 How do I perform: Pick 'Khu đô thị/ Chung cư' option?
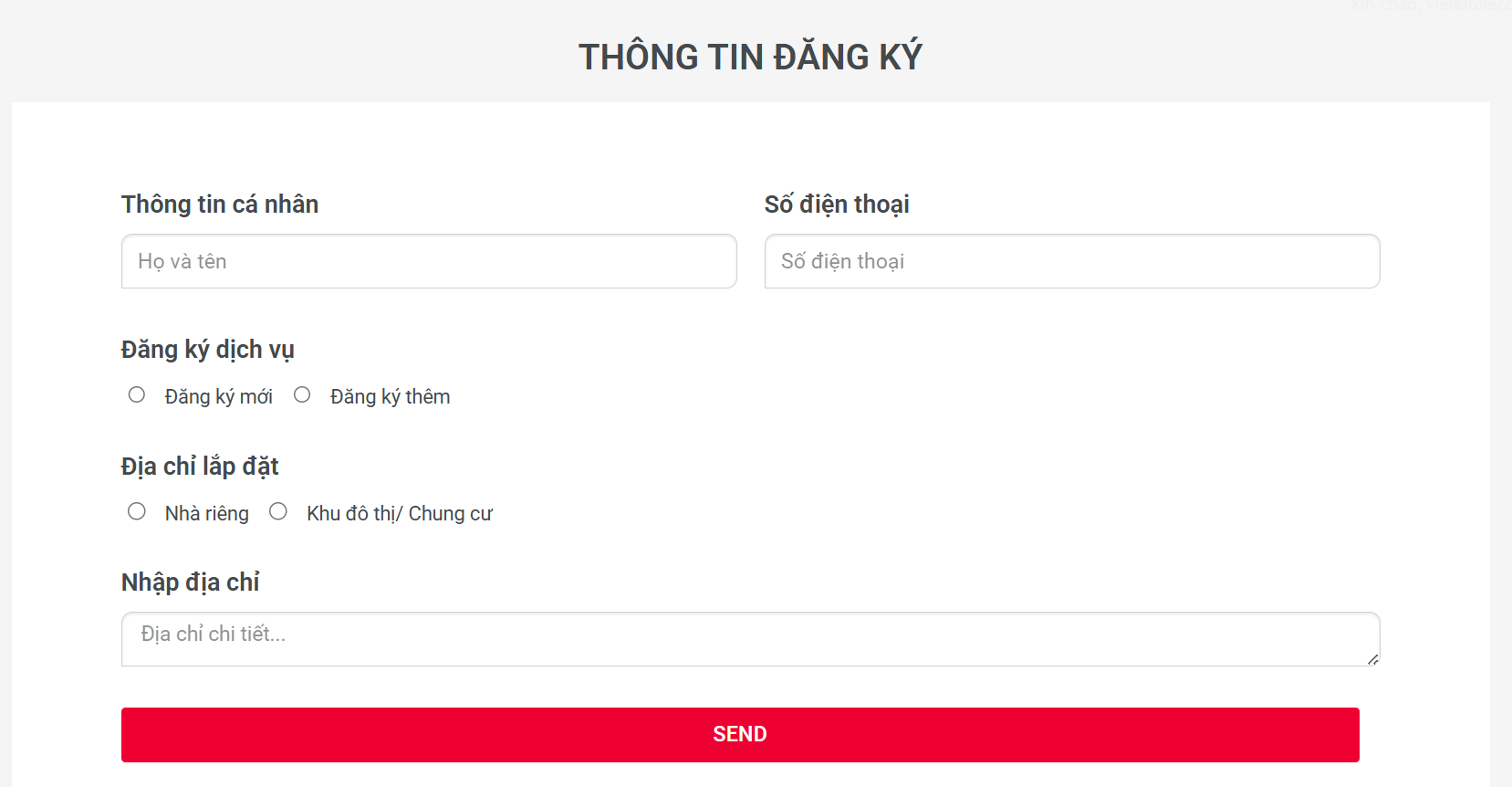click(x=278, y=510)
